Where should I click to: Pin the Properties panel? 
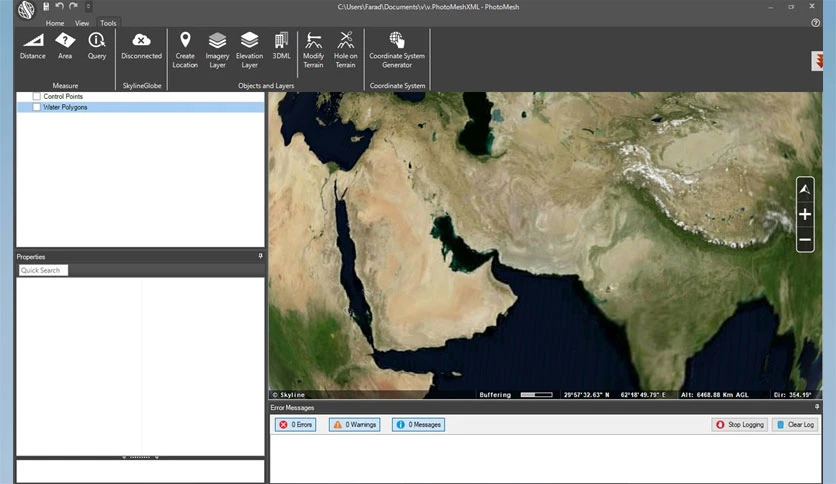coord(260,256)
